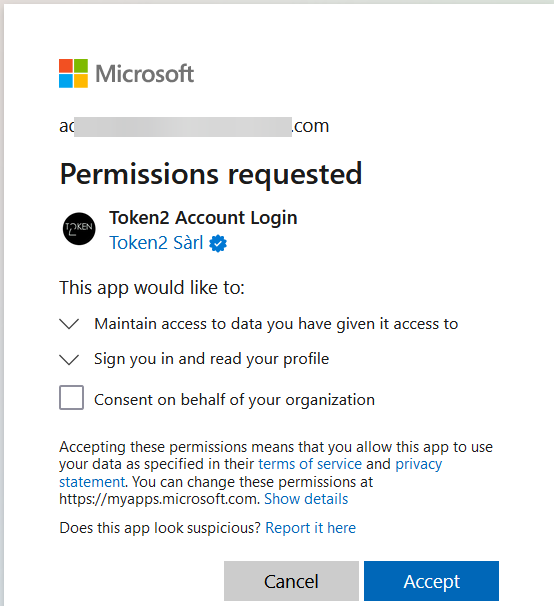Screen dimensions: 554x606
Task: Expand the Sign you in and read profile chevron
Action: pyautogui.click(x=69, y=359)
